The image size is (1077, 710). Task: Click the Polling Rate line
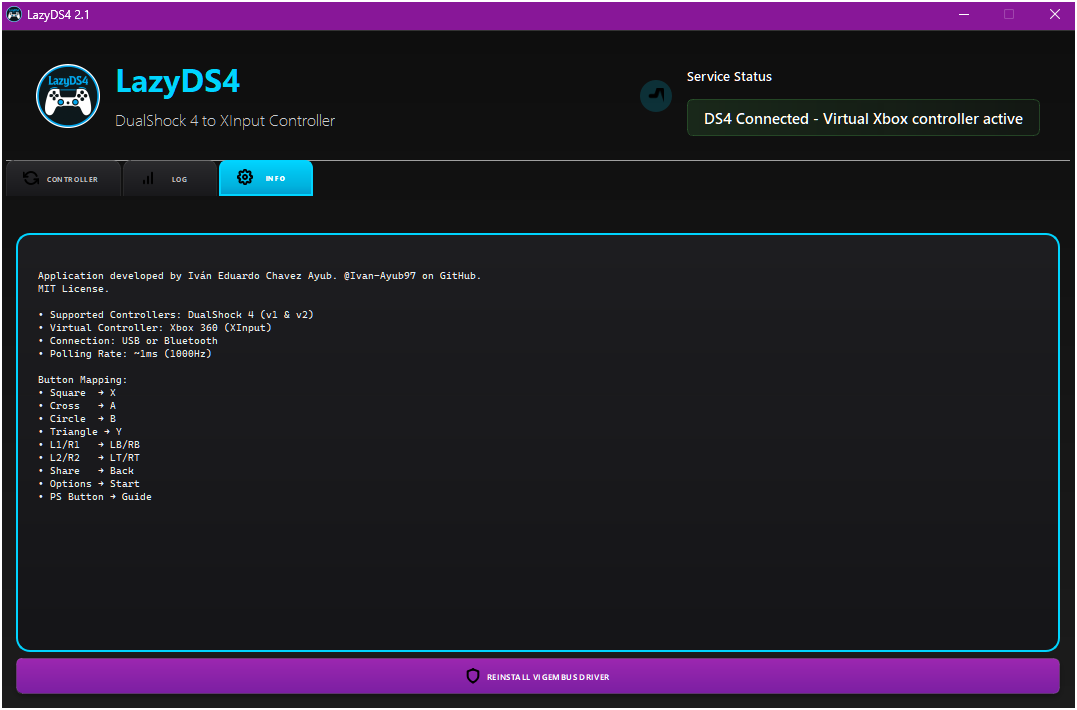click(x=125, y=354)
